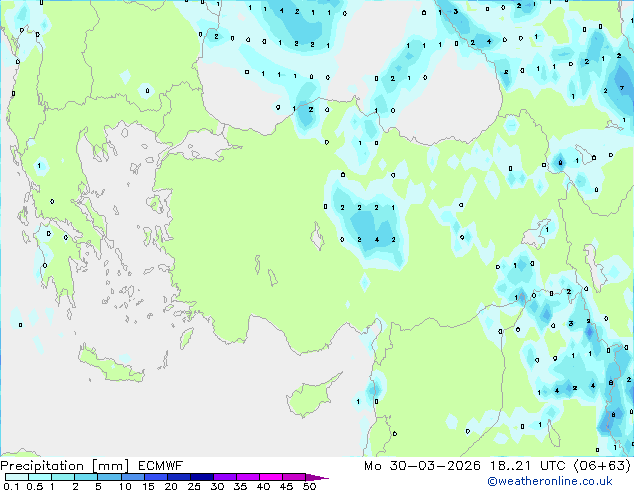Select the 30–35 mm purple legend swatch
This screenshot has width=634, height=490.
225,477
